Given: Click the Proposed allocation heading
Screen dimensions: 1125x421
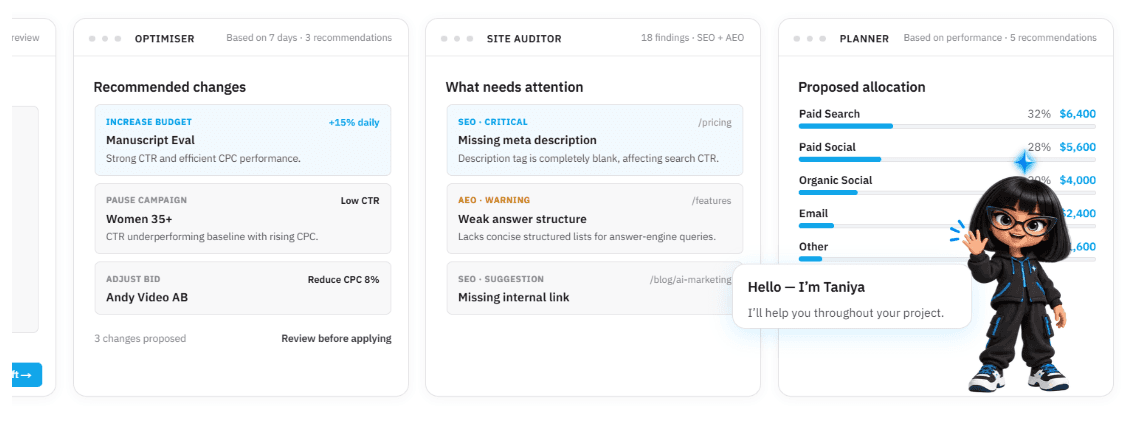Looking at the screenshot, I should pyautogui.click(x=862, y=87).
